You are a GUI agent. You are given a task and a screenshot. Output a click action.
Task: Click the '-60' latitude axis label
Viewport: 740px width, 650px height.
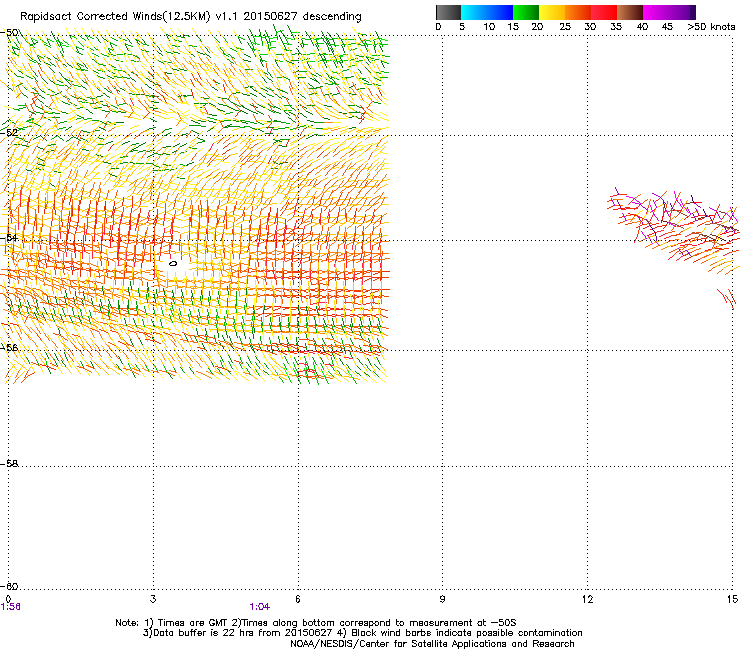(x=10, y=586)
